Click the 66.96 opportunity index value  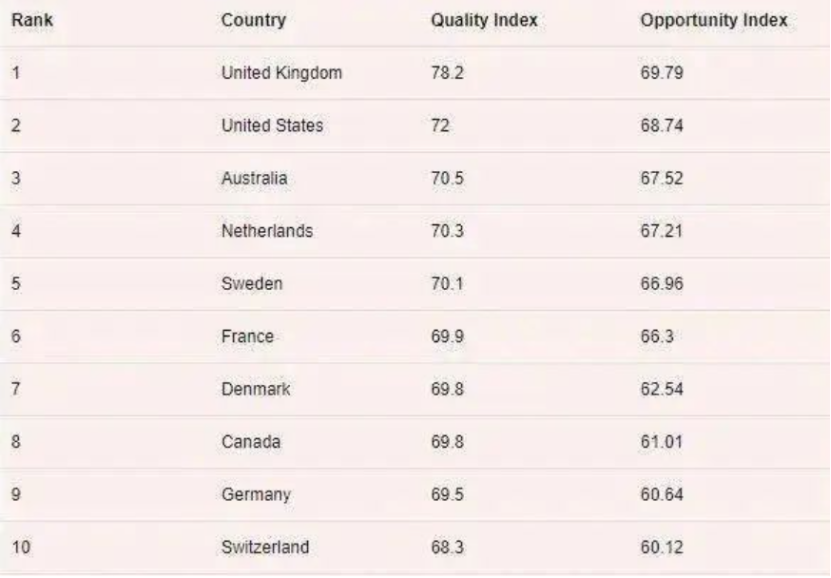(662, 283)
